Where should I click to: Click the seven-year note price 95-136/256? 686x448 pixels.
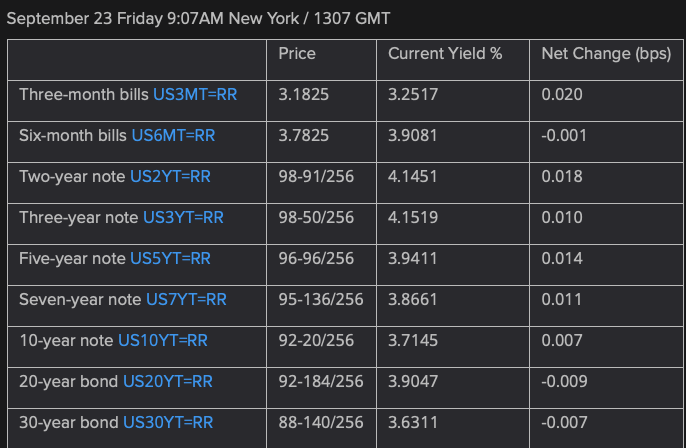click(321, 299)
